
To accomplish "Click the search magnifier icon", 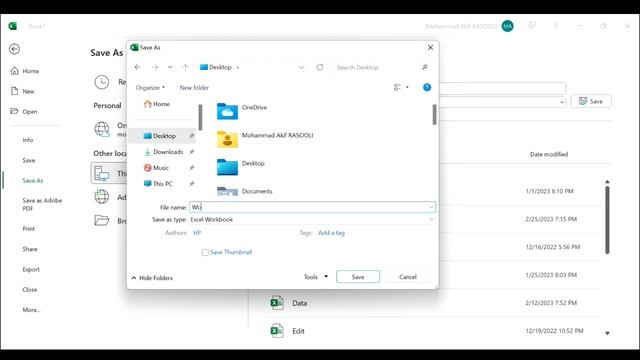I will pyautogui.click(x=425, y=67).
